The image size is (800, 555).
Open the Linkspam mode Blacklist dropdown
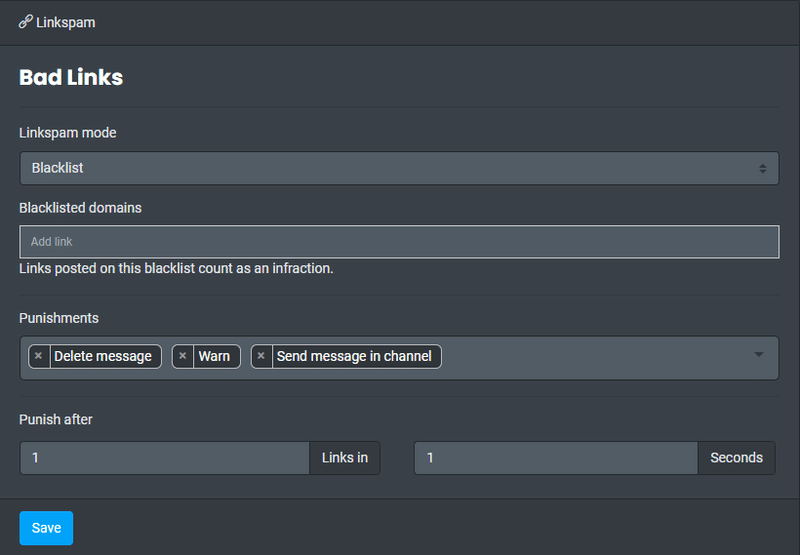point(399,168)
